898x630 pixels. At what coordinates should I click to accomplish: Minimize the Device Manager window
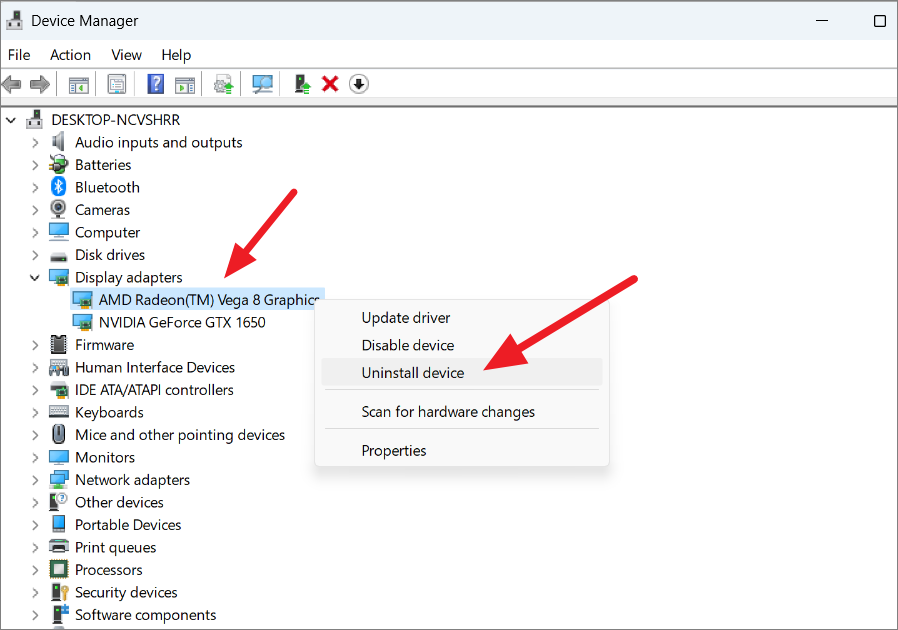(822, 21)
